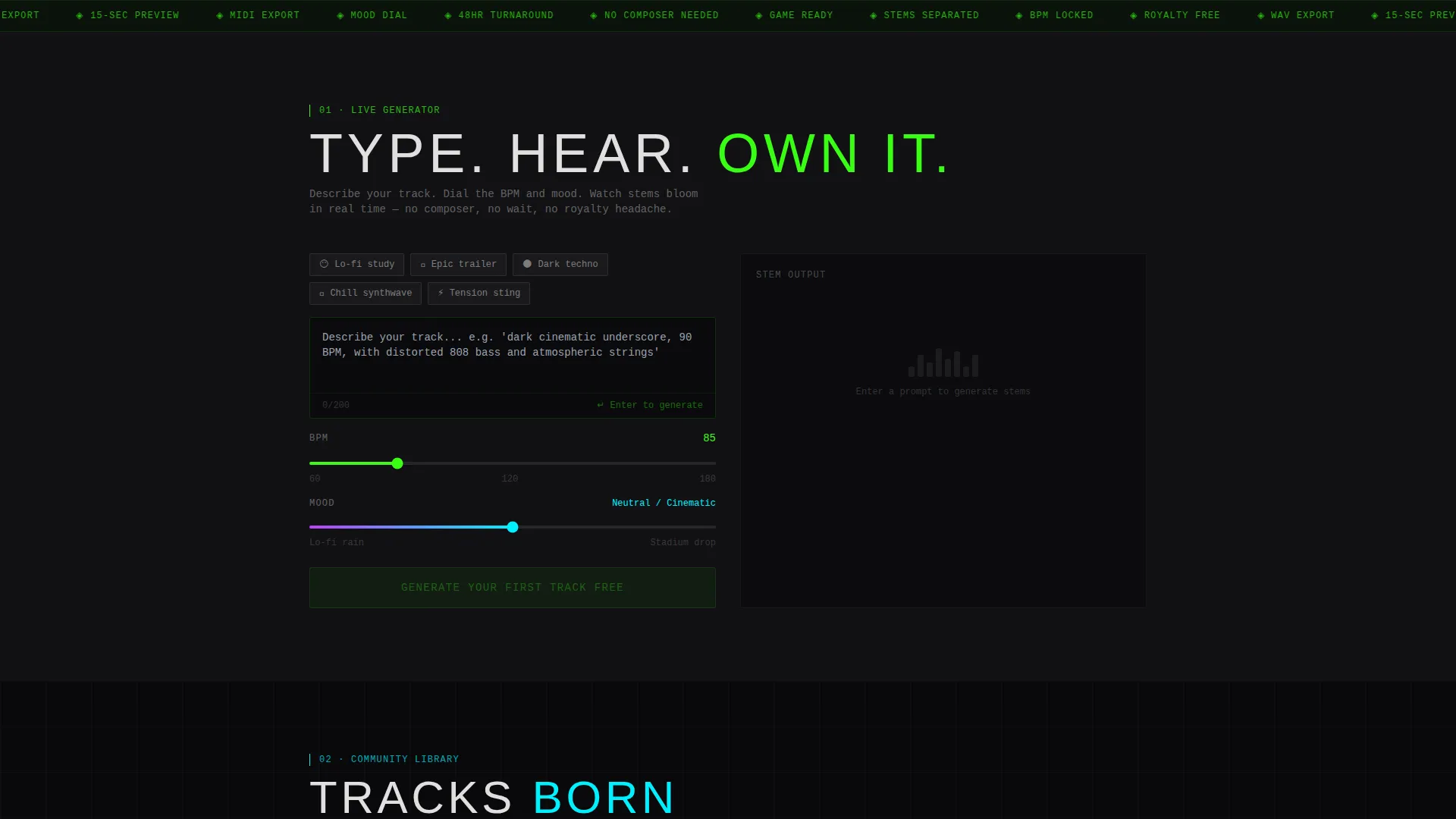This screenshot has height=819, width=1456.
Task: Pick the Dark techno preset chip
Action: pos(560,264)
